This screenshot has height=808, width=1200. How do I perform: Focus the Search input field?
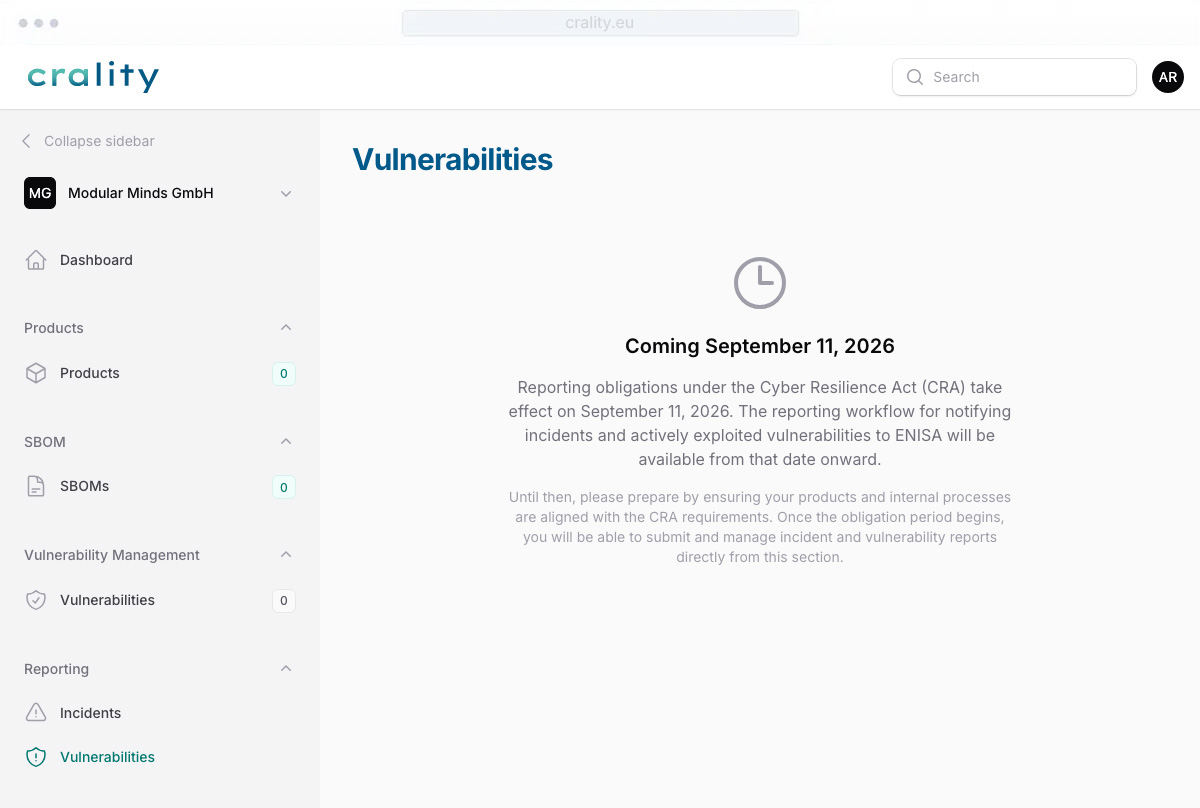click(1014, 77)
